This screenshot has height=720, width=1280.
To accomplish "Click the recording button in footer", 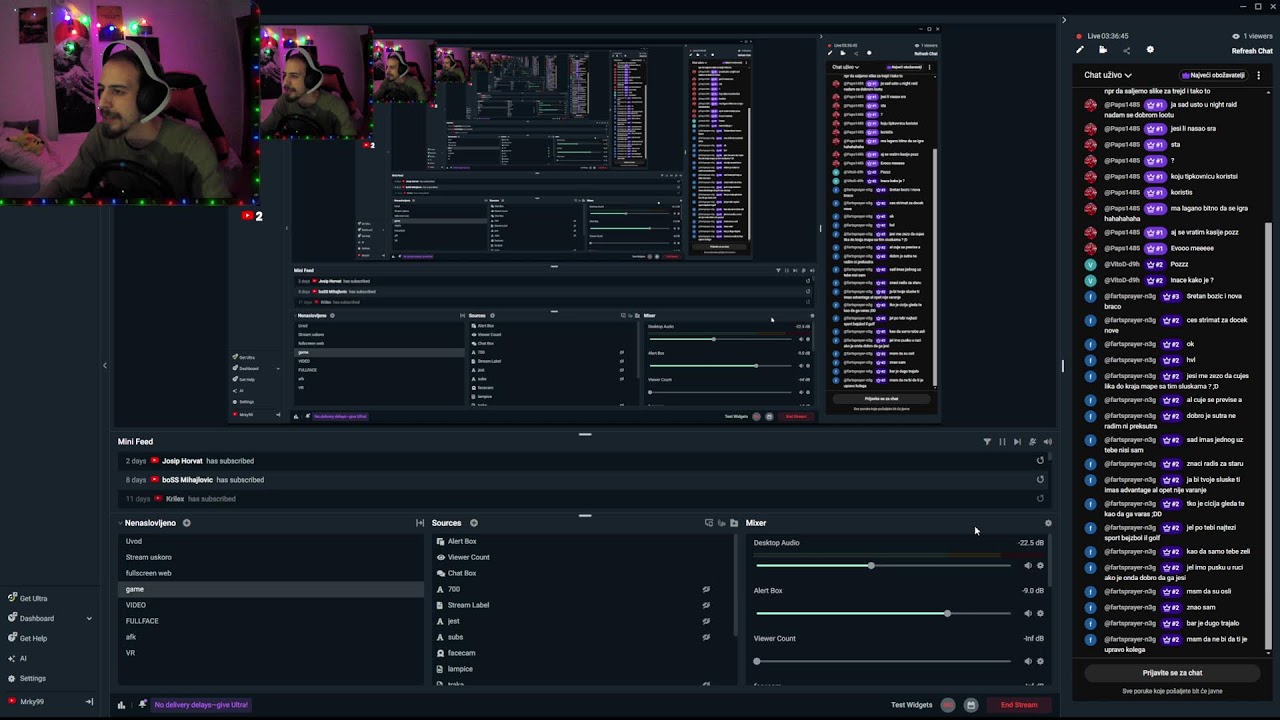I will (948, 705).
